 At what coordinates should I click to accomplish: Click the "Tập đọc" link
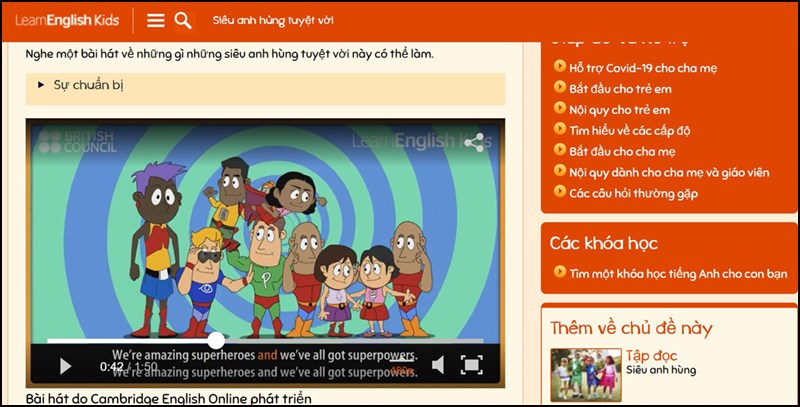[x=652, y=355]
